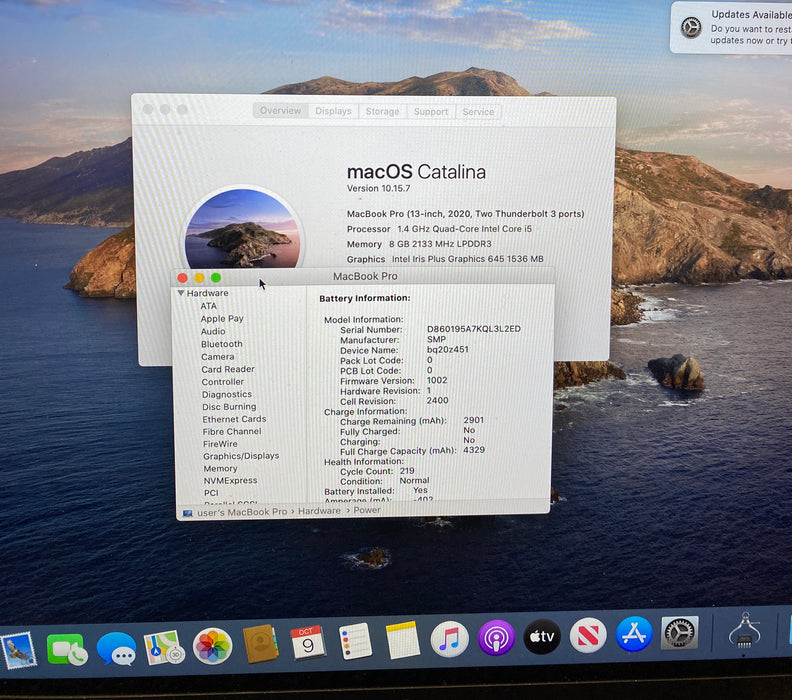Click the memory text 8 GB 2133 MHz LPDDR3

[440, 244]
